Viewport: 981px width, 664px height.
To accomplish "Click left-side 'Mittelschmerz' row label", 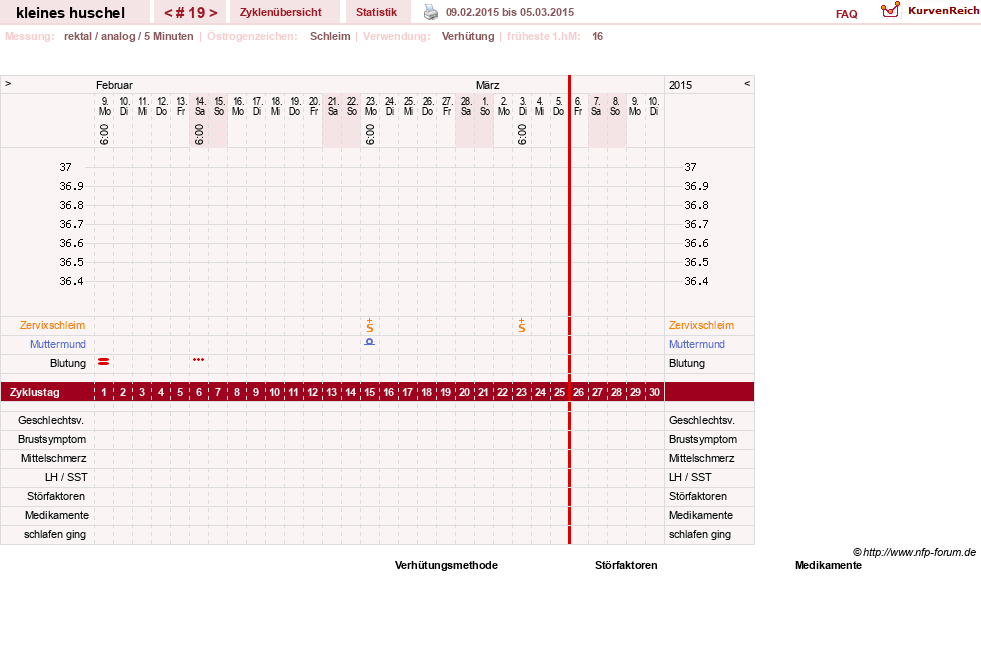I will (x=53, y=459).
